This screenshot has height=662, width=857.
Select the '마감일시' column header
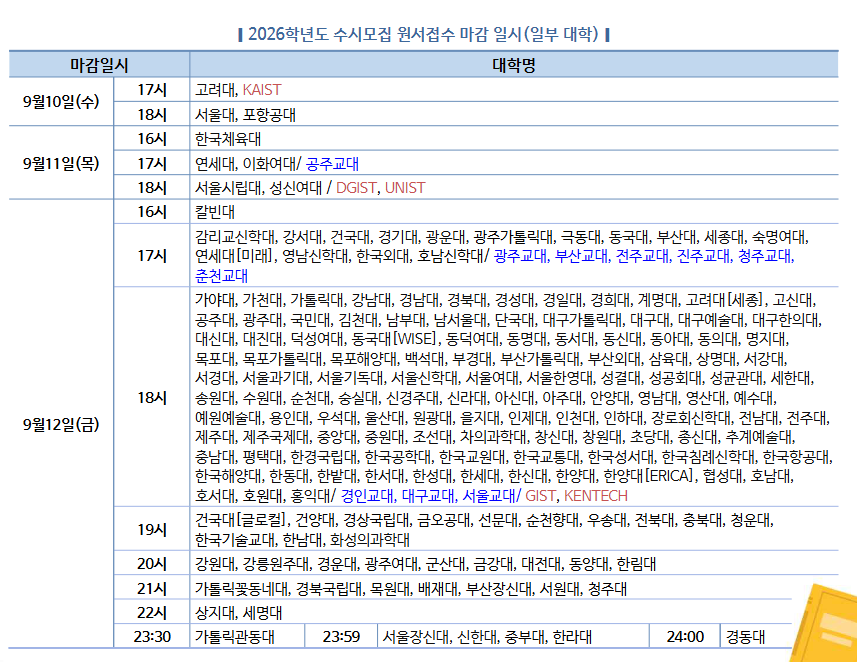point(99,65)
